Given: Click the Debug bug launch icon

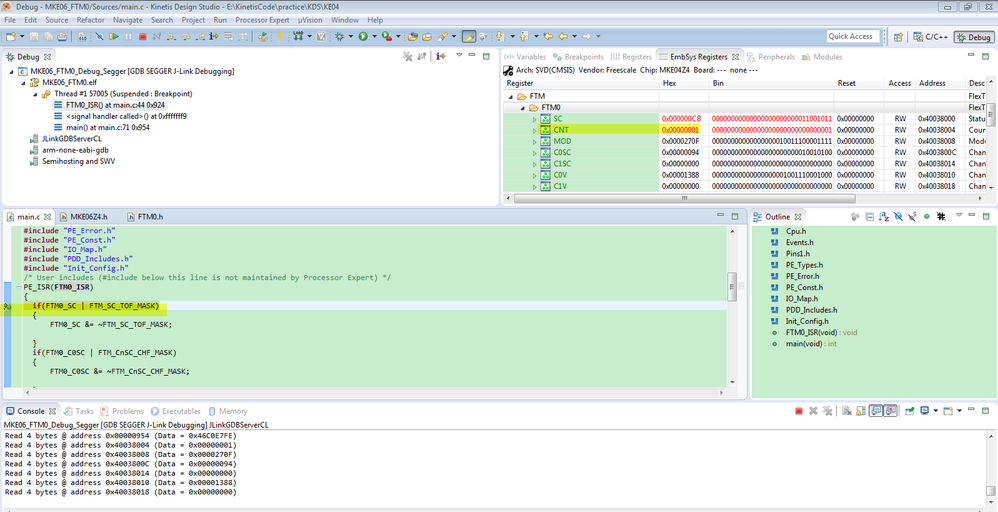Looking at the screenshot, I should pos(339,36).
